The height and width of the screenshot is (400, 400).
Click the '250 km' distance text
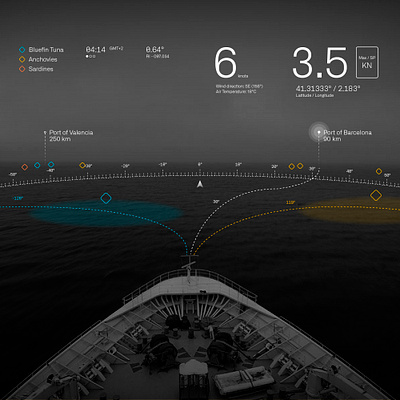pyautogui.click(x=60, y=139)
